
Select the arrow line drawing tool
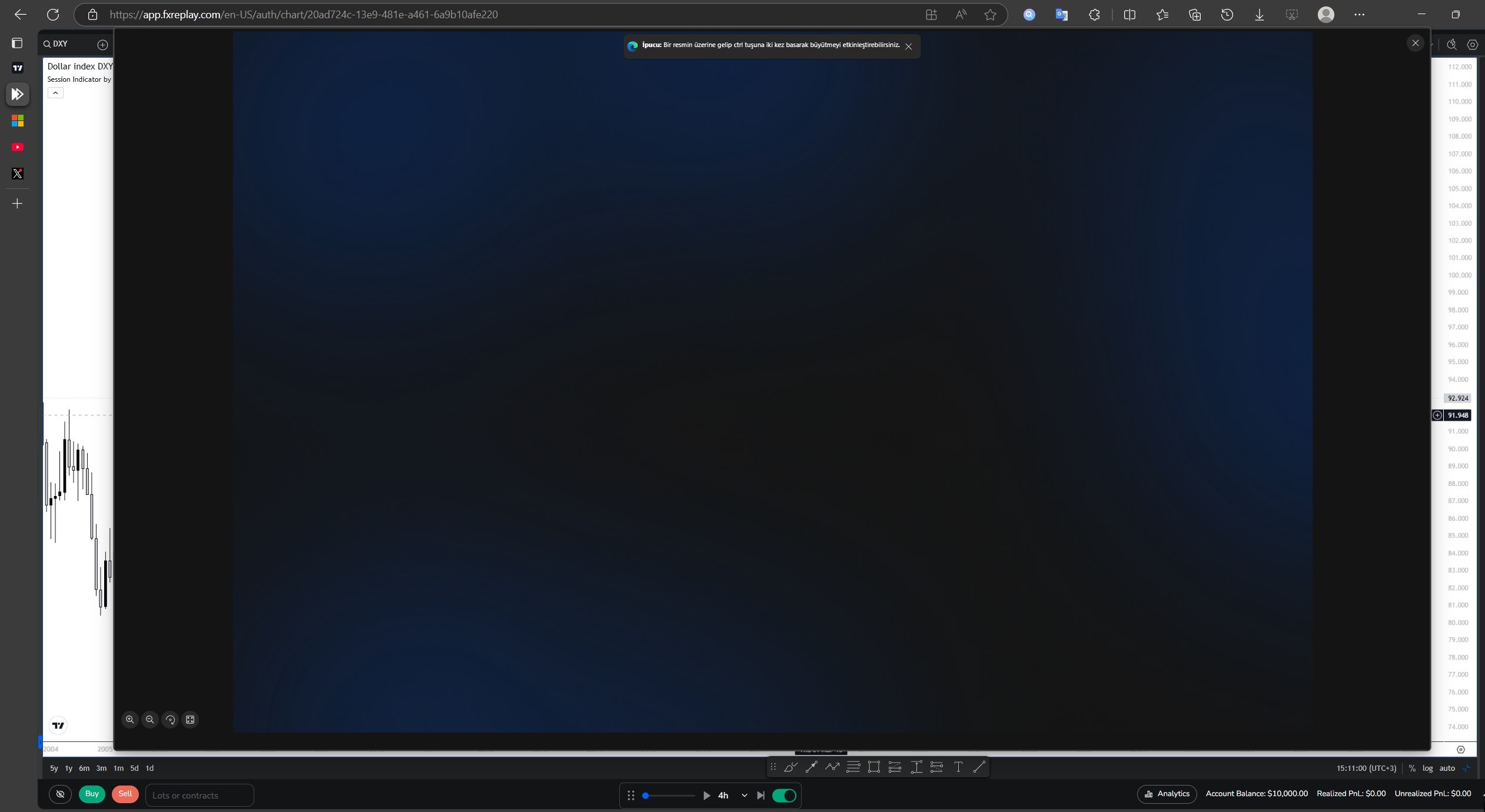pos(811,767)
